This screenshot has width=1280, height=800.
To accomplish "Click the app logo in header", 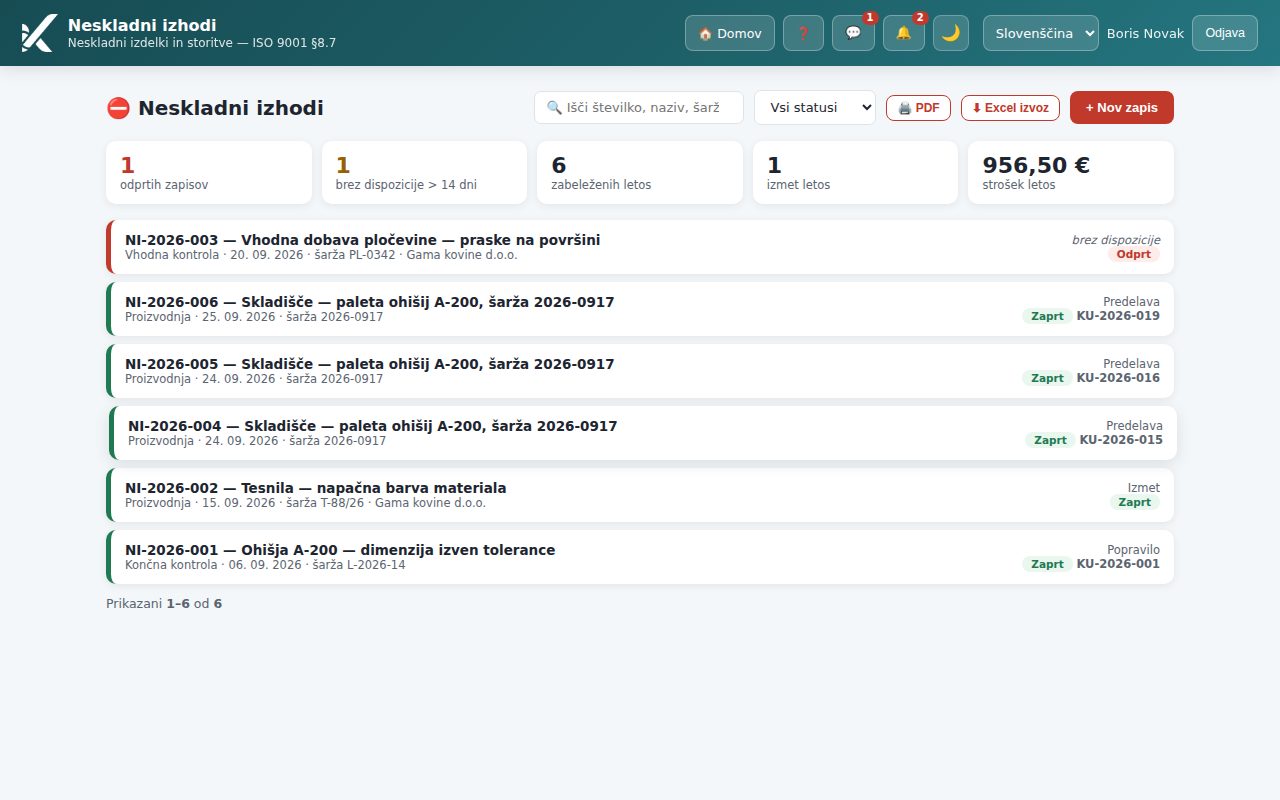I will (38, 33).
